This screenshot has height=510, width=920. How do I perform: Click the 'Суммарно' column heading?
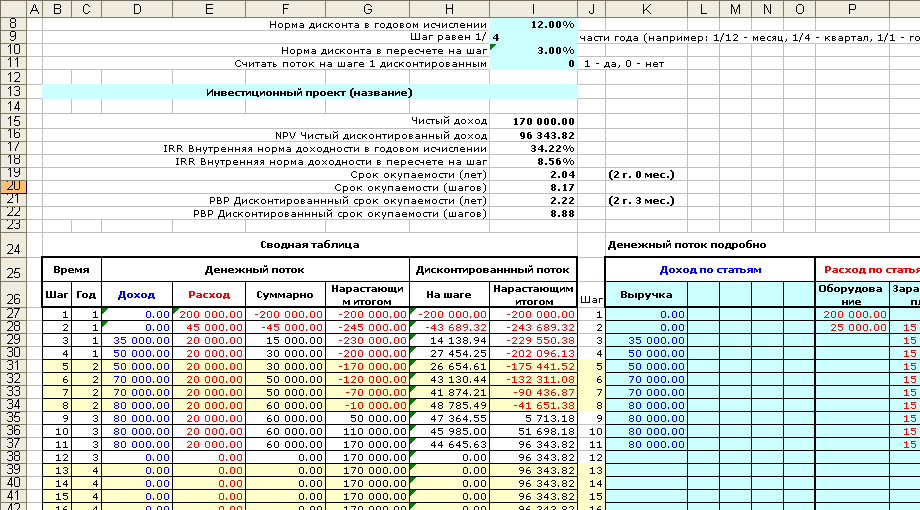285,295
